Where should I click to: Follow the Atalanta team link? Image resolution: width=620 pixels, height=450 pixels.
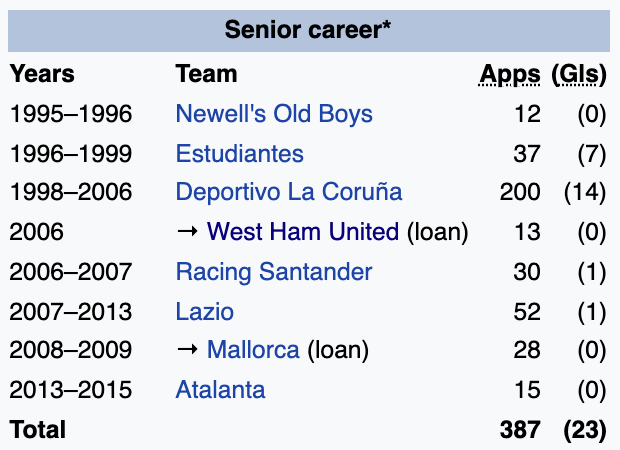point(220,390)
